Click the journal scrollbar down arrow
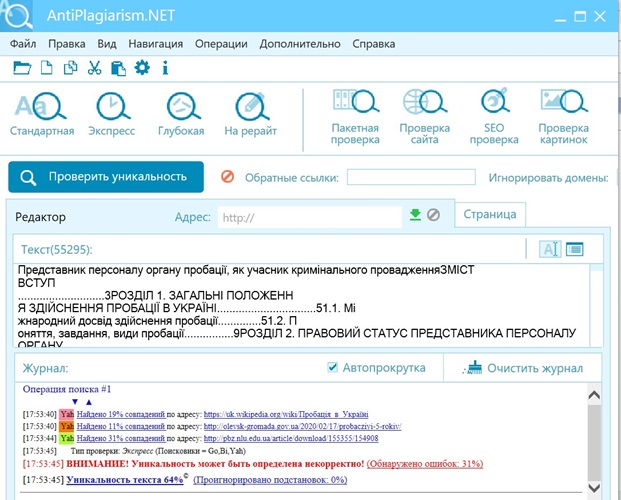 (594, 488)
